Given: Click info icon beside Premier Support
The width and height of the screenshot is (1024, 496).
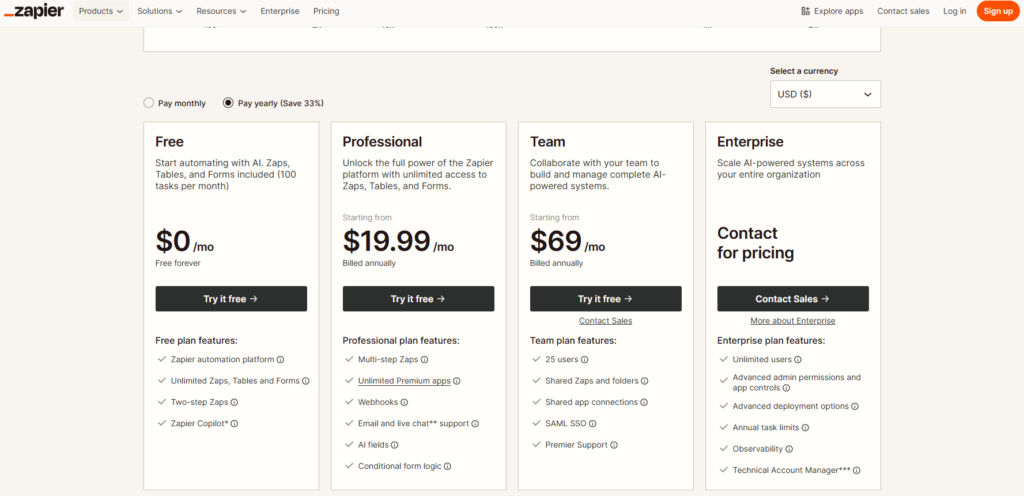Looking at the screenshot, I should click(x=614, y=445).
